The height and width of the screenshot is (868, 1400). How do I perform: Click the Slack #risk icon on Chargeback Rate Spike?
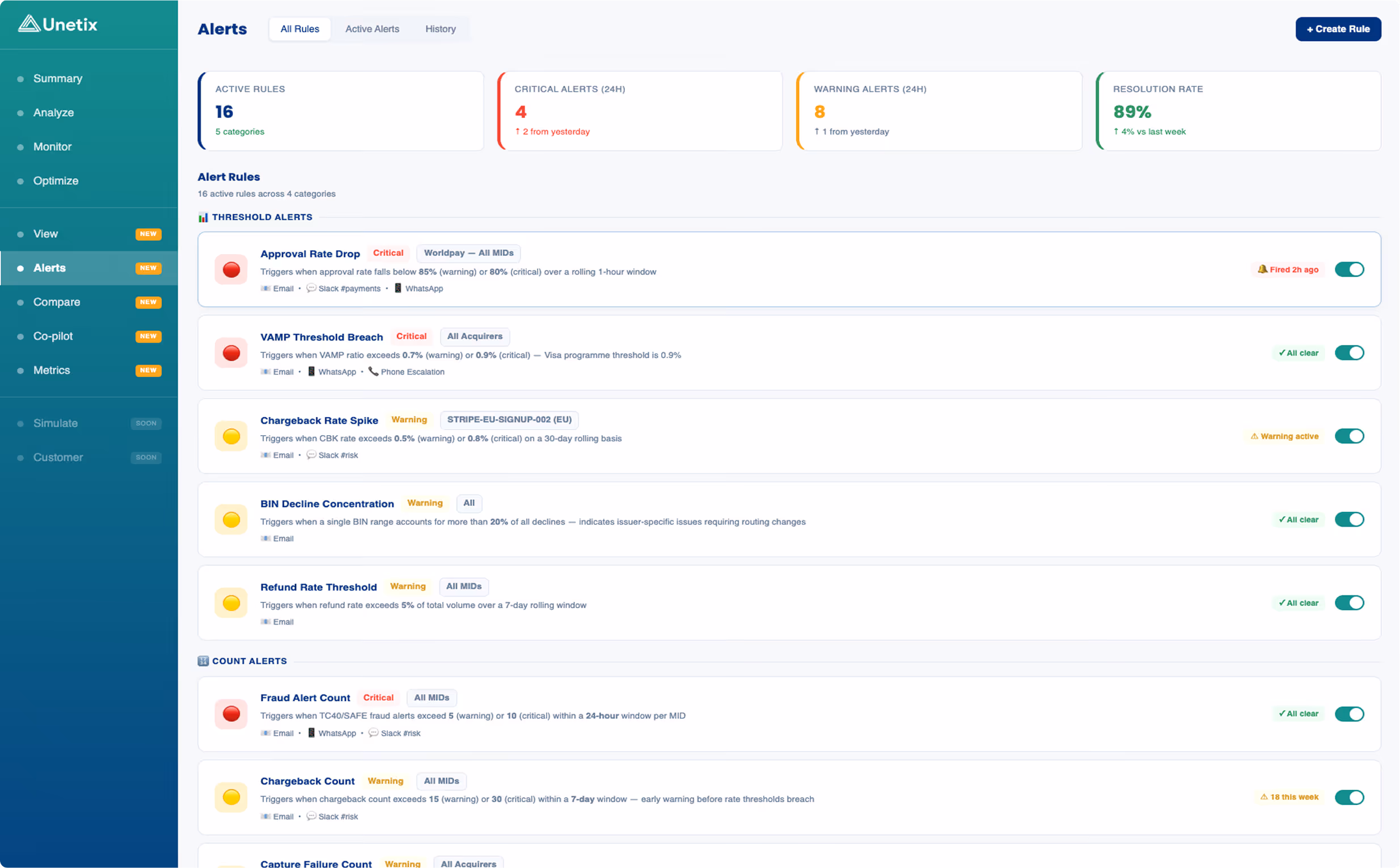(311, 454)
